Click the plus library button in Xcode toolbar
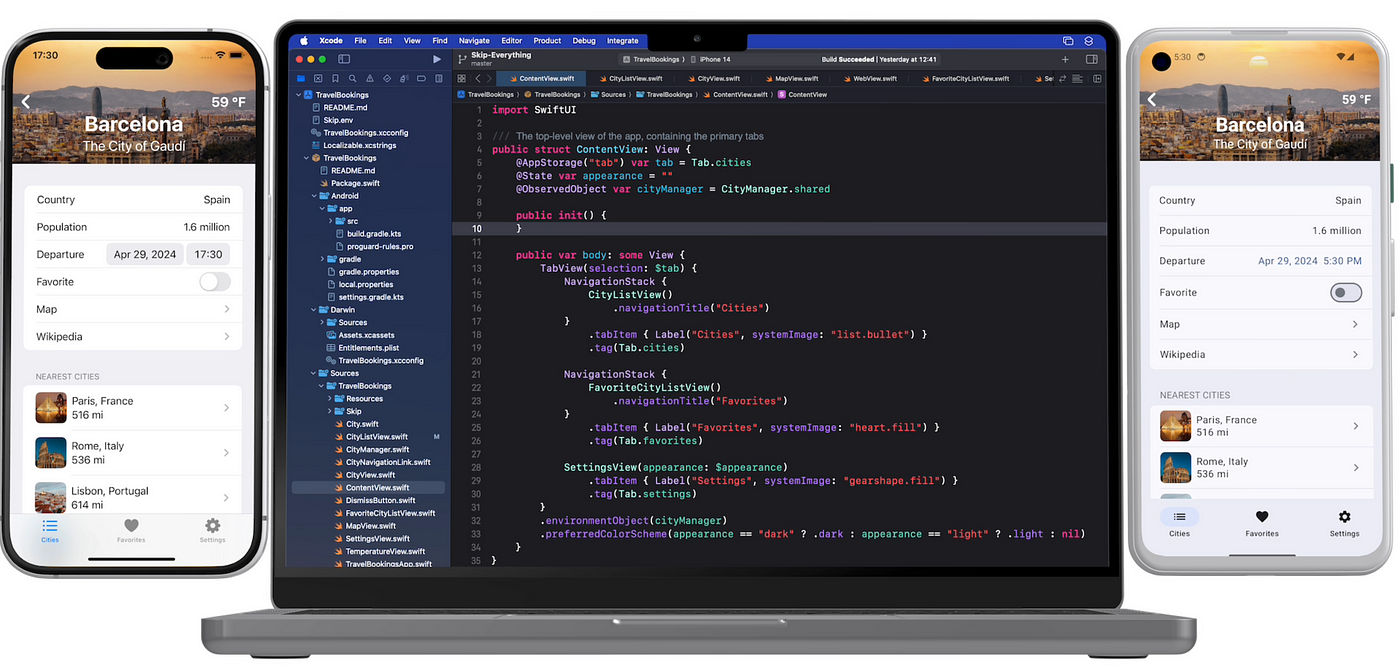The width and height of the screenshot is (1400, 667). click(1065, 60)
